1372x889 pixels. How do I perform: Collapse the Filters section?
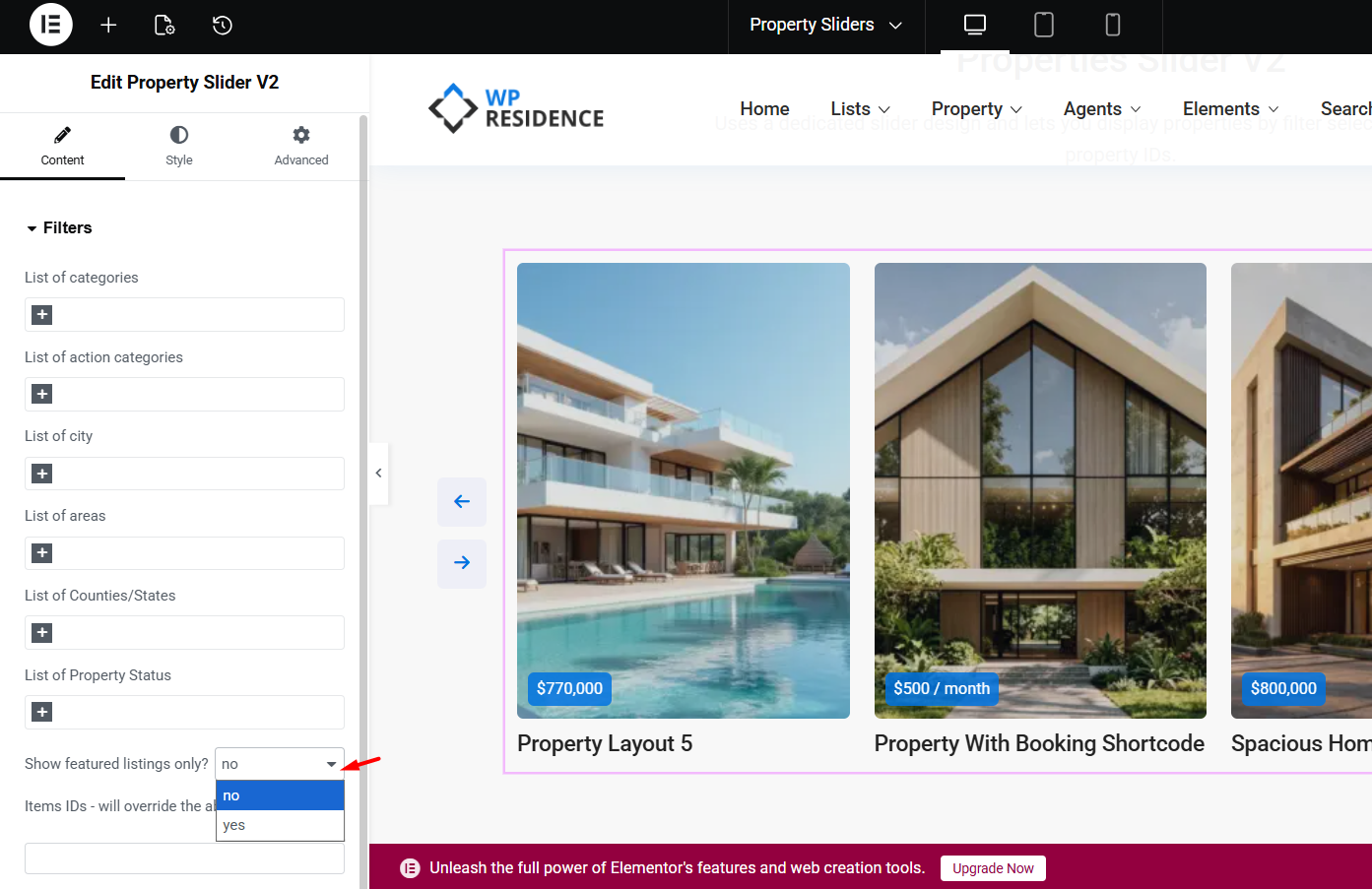click(x=59, y=227)
